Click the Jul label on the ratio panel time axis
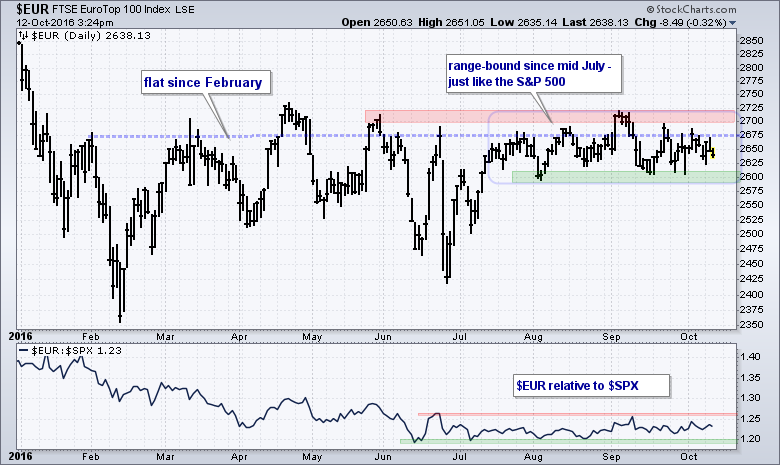The image size is (780, 465). point(460,457)
